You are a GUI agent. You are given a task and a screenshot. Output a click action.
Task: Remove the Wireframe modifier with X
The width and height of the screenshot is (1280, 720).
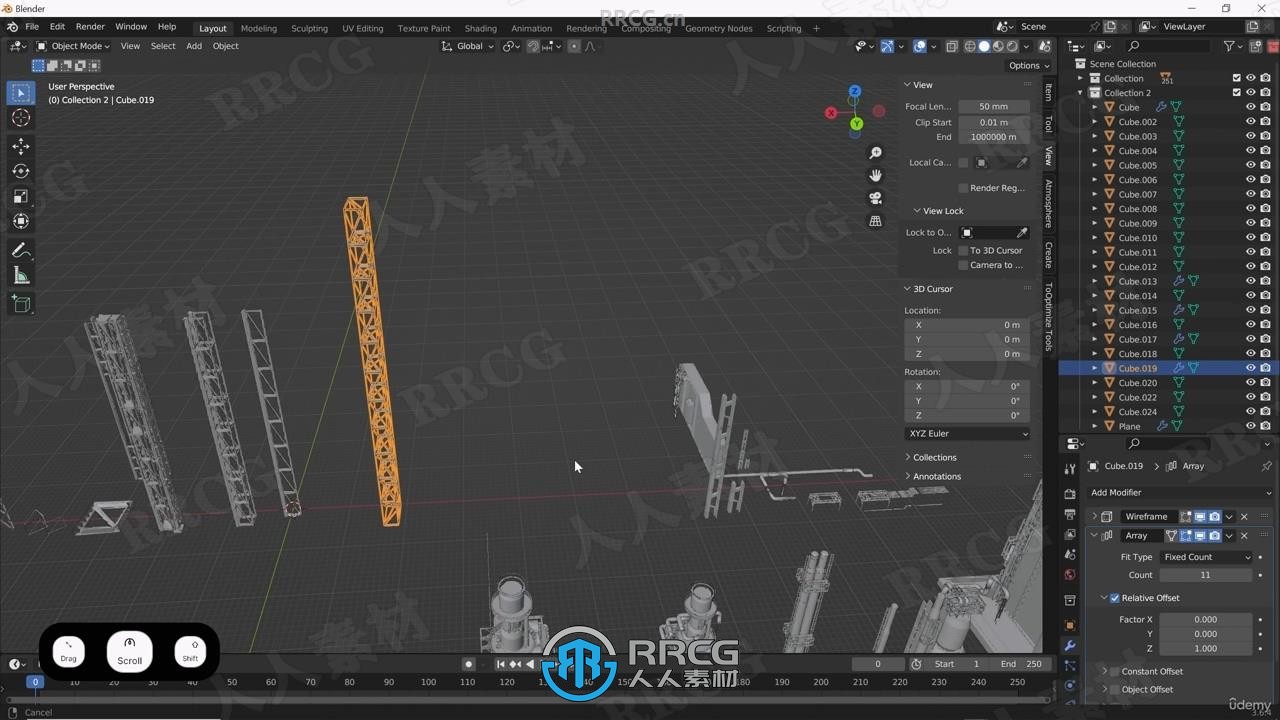point(1244,517)
